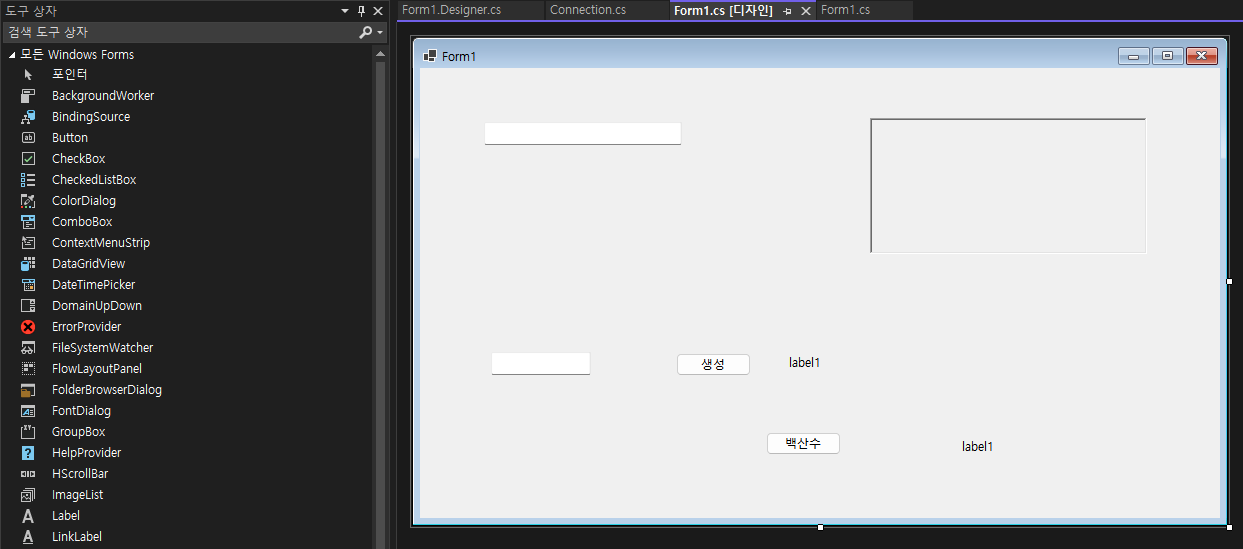This screenshot has height=549, width=1243.
Task: Select the 생성 button on the form
Action: point(713,364)
